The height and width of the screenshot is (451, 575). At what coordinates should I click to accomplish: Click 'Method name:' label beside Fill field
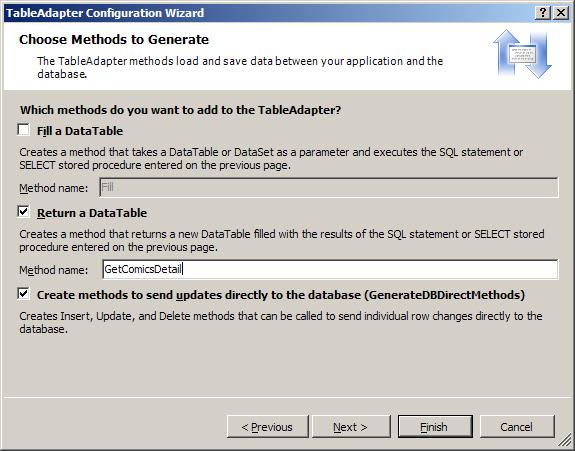coord(54,188)
